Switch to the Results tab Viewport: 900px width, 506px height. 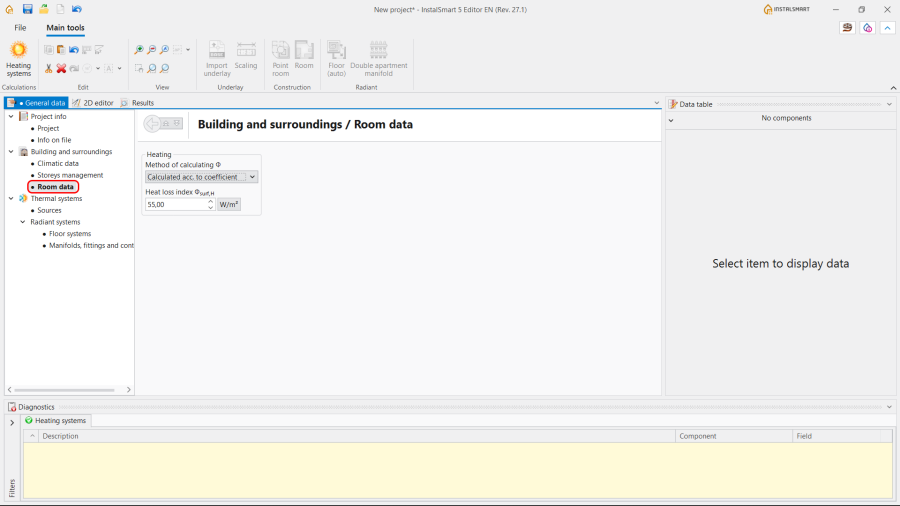pyautogui.click(x=137, y=103)
